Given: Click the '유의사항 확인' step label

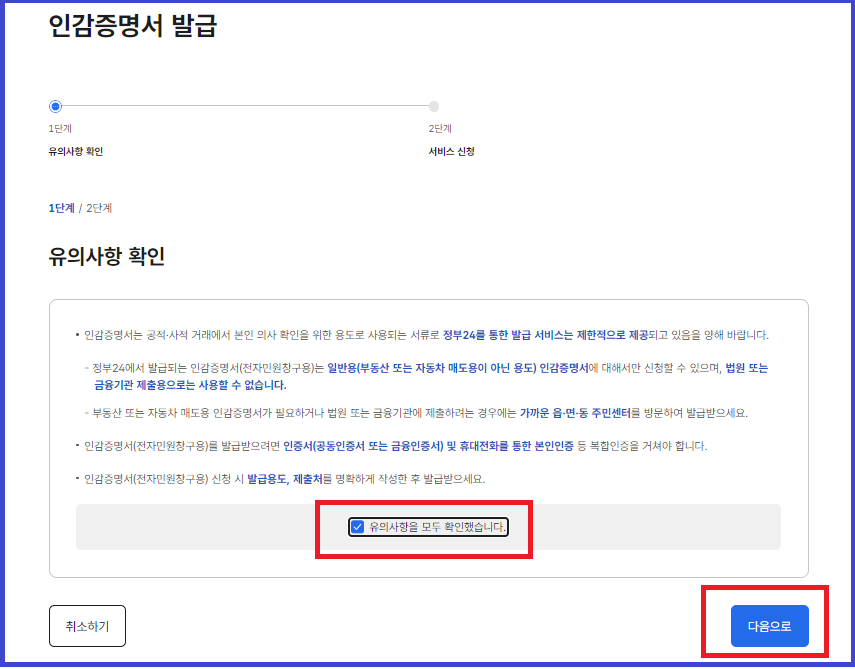Looking at the screenshot, I should [76, 152].
